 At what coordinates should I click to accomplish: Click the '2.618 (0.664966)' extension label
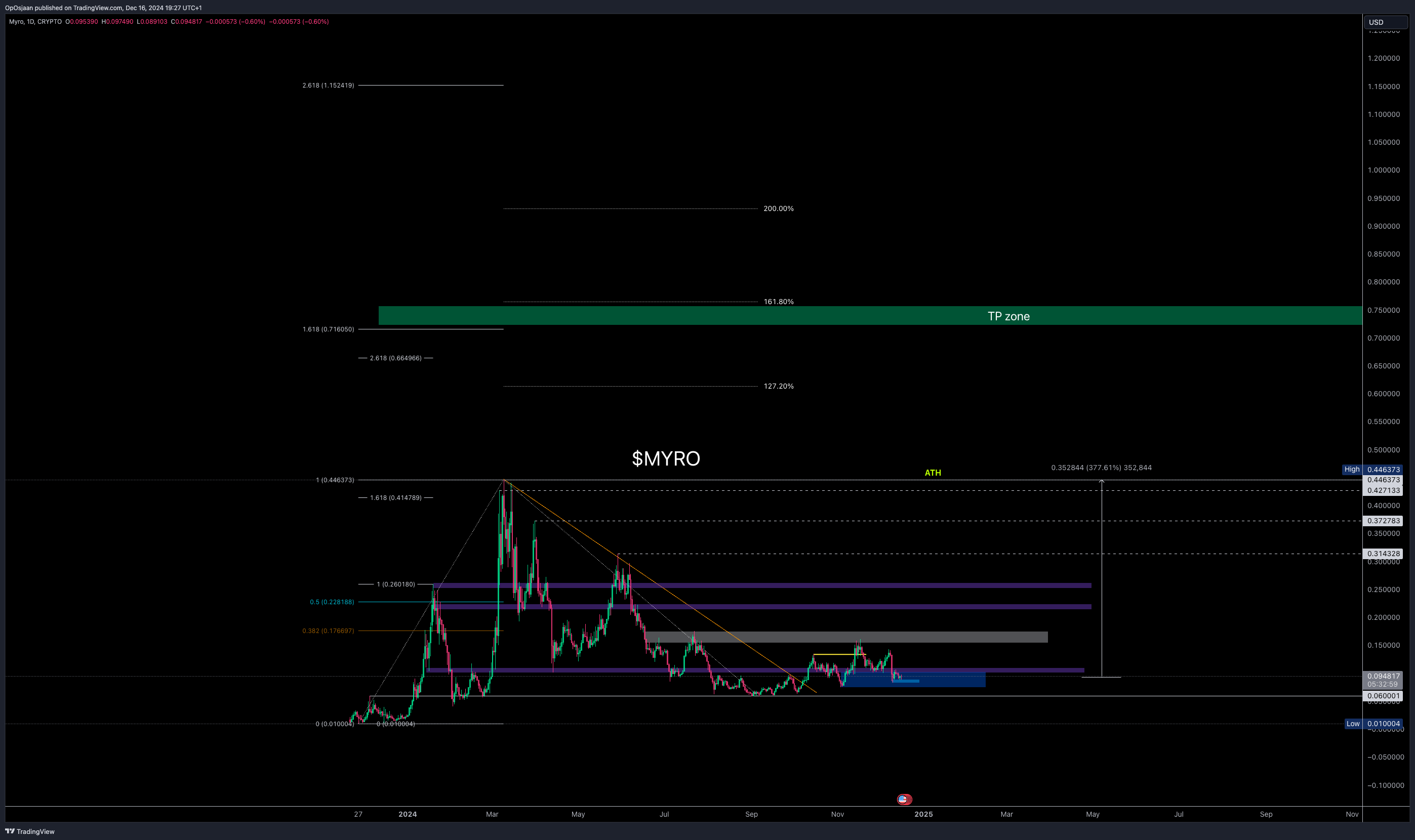click(x=395, y=358)
